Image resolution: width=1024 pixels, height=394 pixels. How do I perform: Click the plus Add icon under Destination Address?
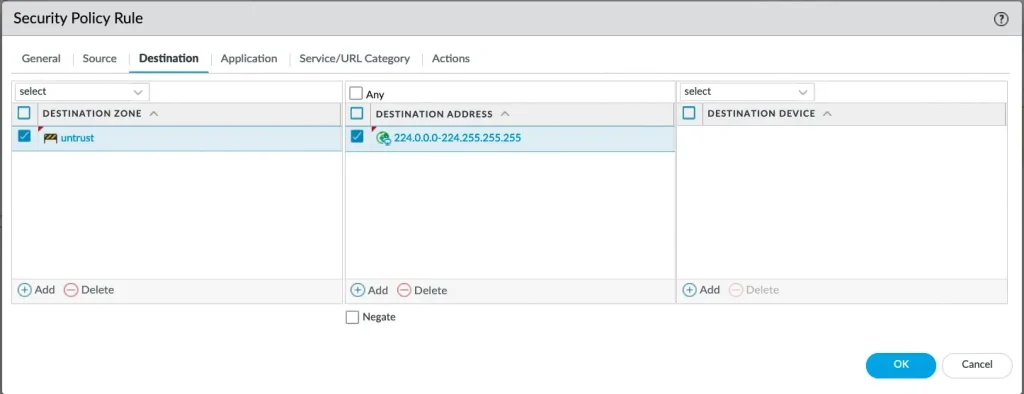(x=358, y=290)
